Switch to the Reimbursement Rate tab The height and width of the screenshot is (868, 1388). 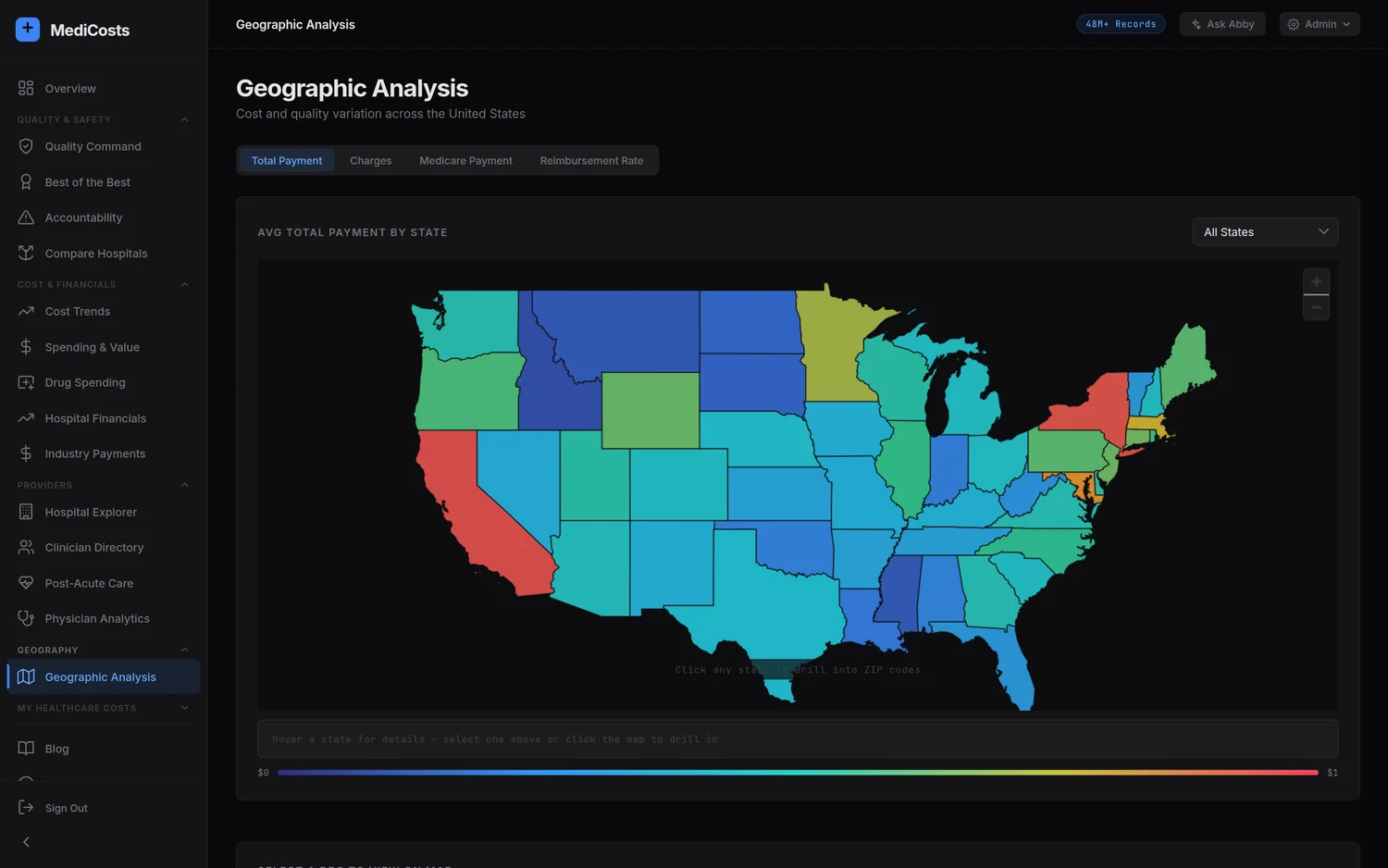coord(591,160)
